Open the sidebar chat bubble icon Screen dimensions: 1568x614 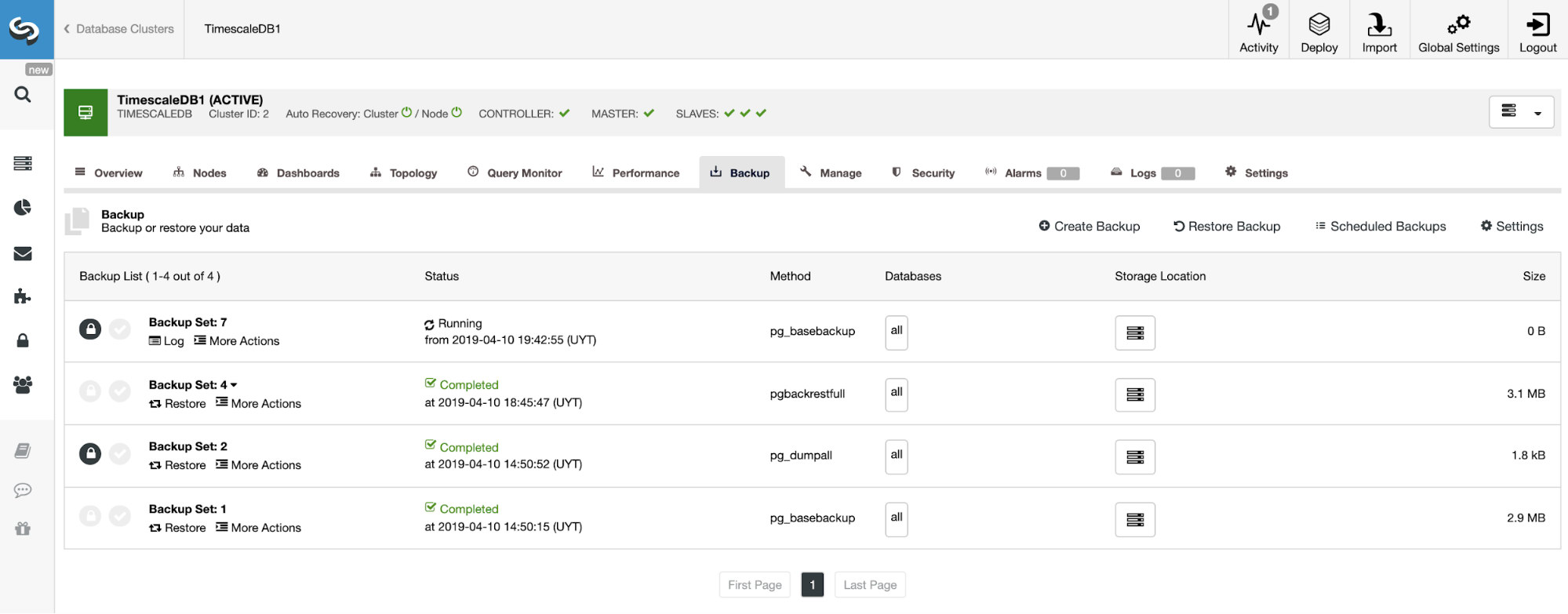coord(23,490)
